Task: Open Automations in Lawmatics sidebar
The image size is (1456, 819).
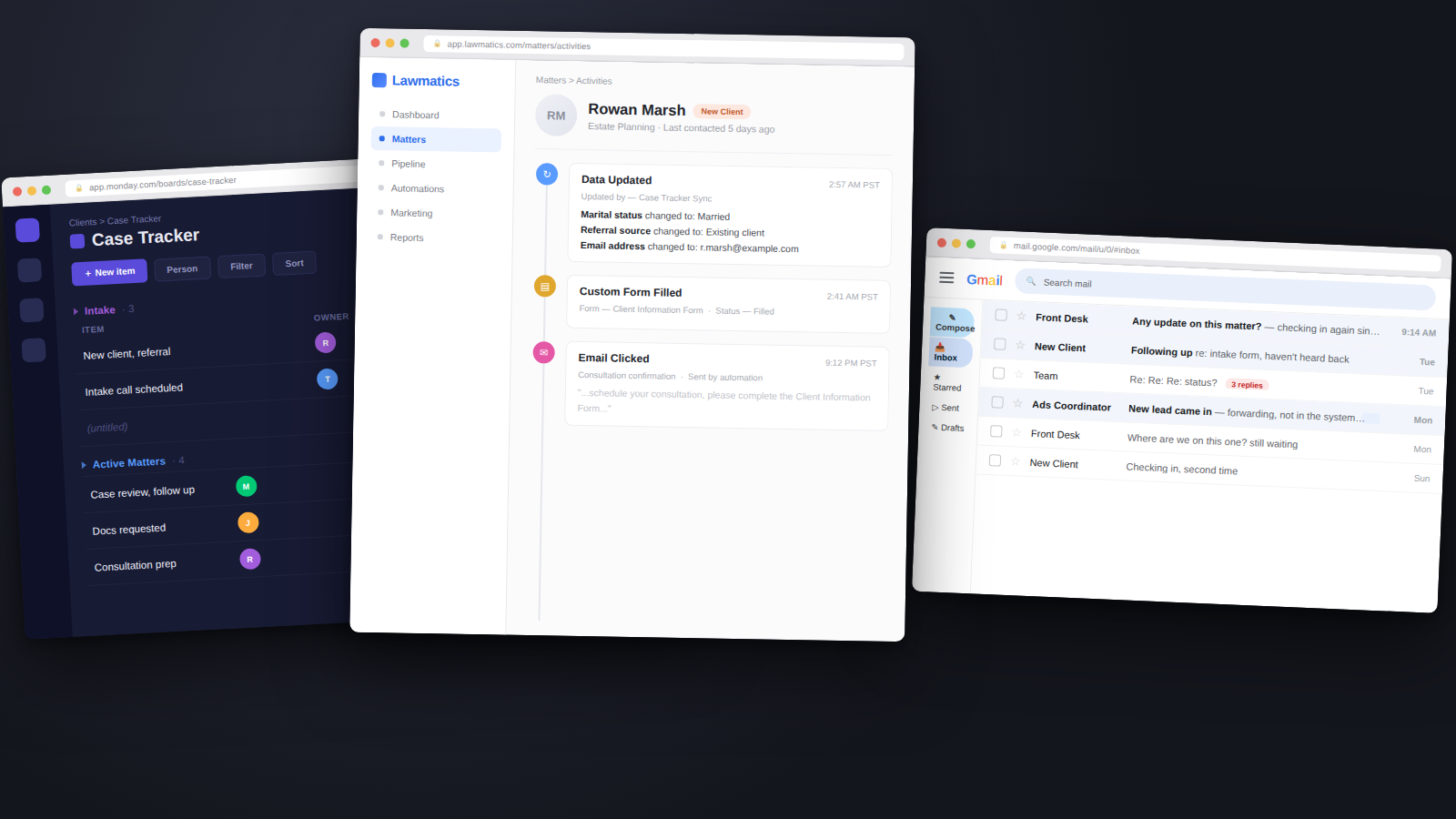Action: coord(435,188)
